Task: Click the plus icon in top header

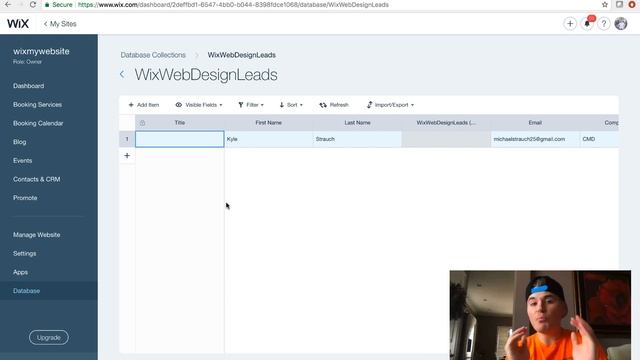Action: click(x=570, y=24)
